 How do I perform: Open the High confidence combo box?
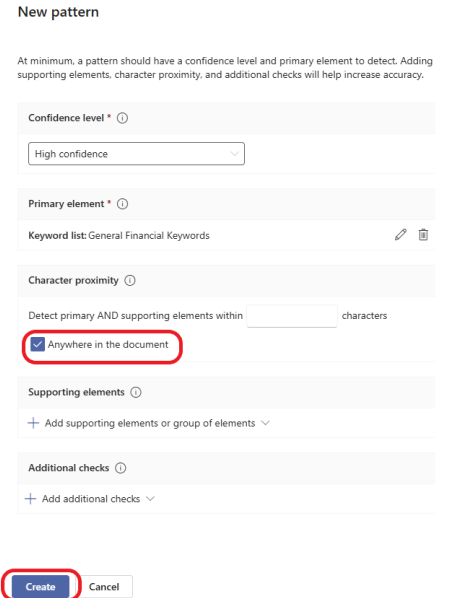tap(136, 154)
